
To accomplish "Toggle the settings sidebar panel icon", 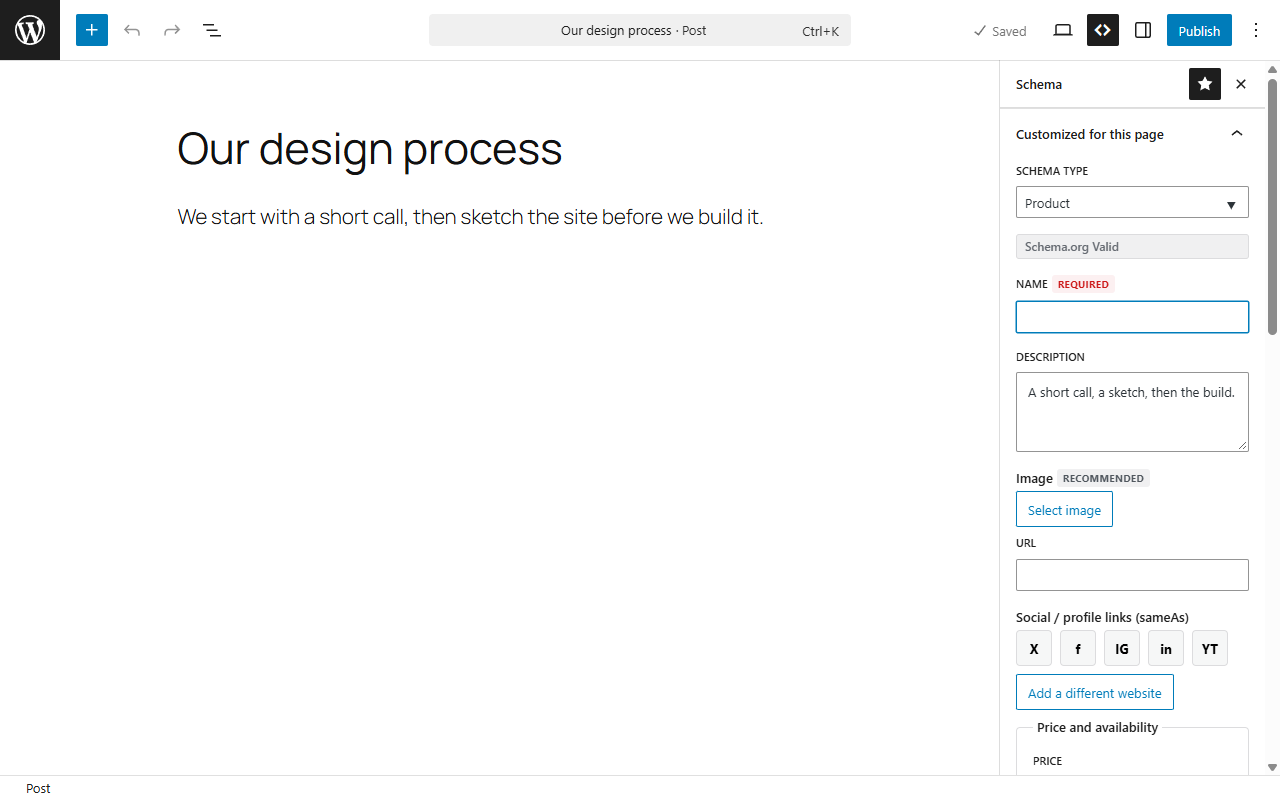I will tap(1143, 30).
